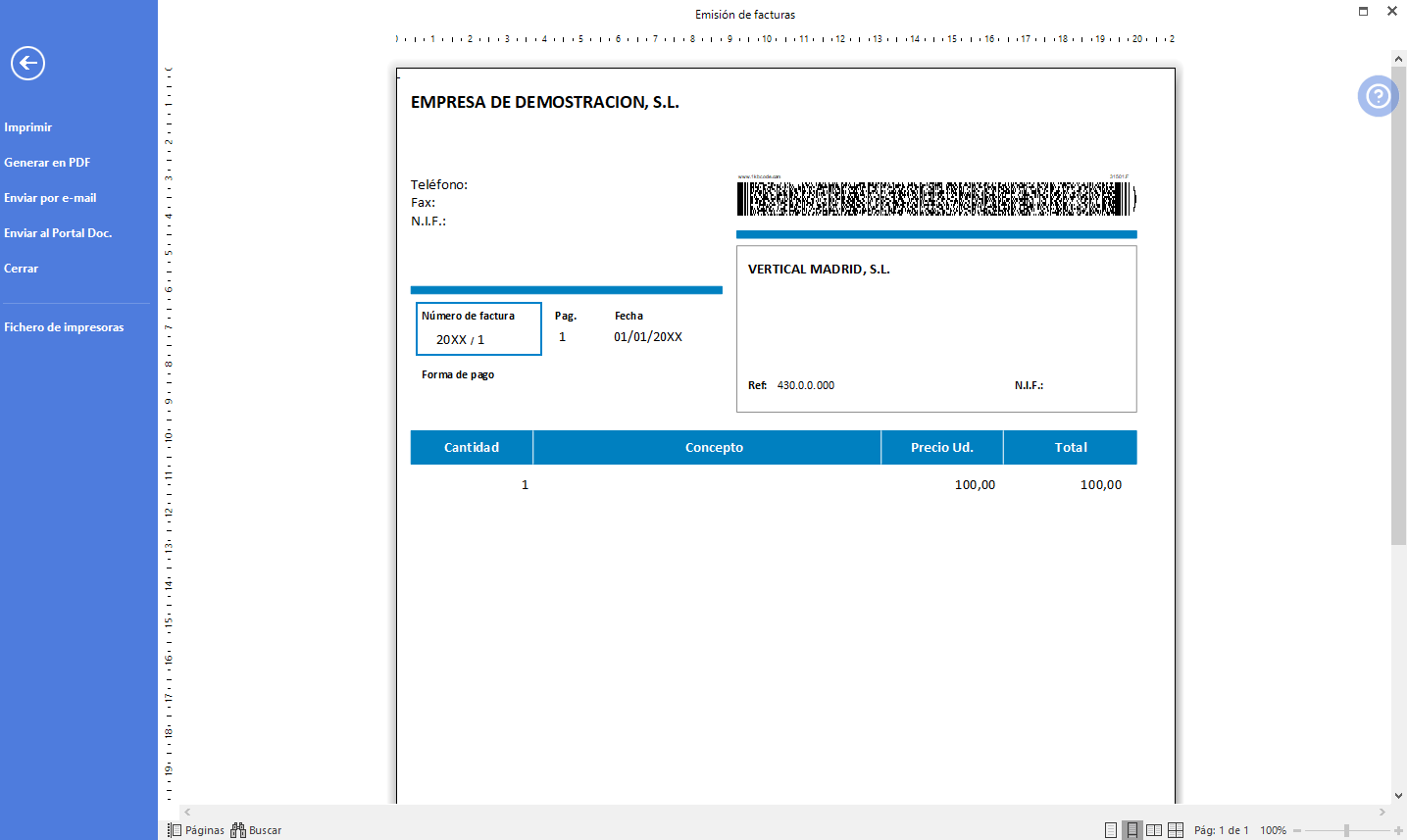Open the Buscar search tool
The height and width of the screenshot is (840, 1408).
(256, 830)
